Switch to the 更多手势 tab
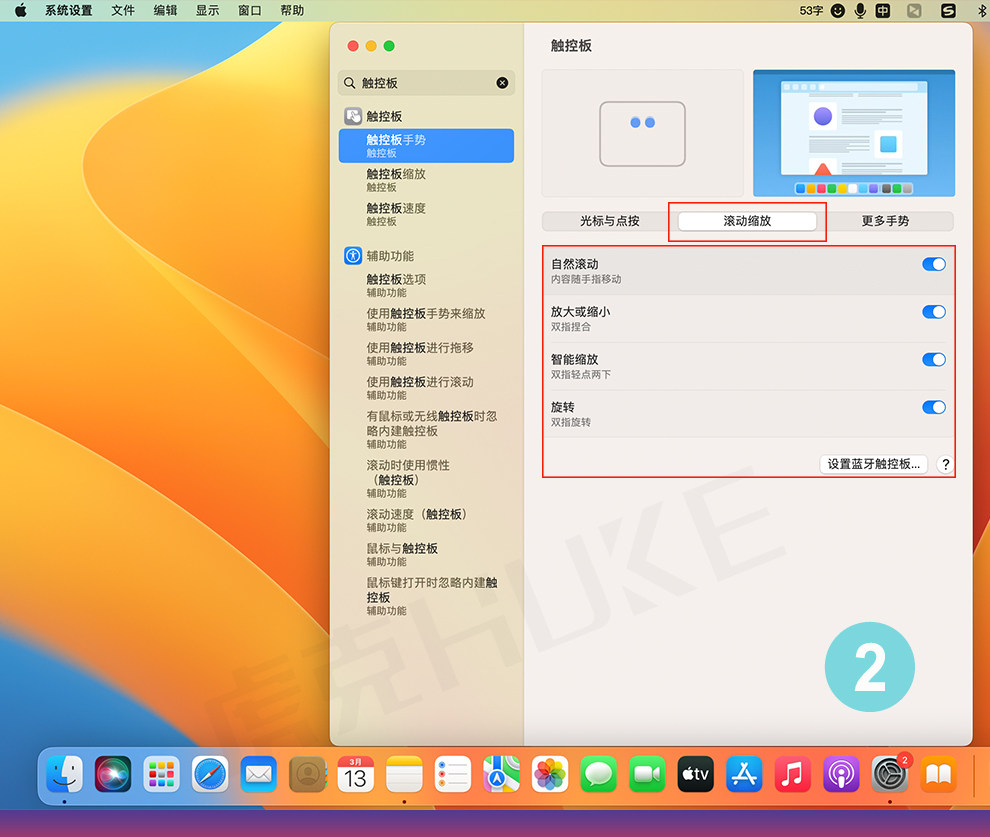The height and width of the screenshot is (837, 990). [885, 221]
